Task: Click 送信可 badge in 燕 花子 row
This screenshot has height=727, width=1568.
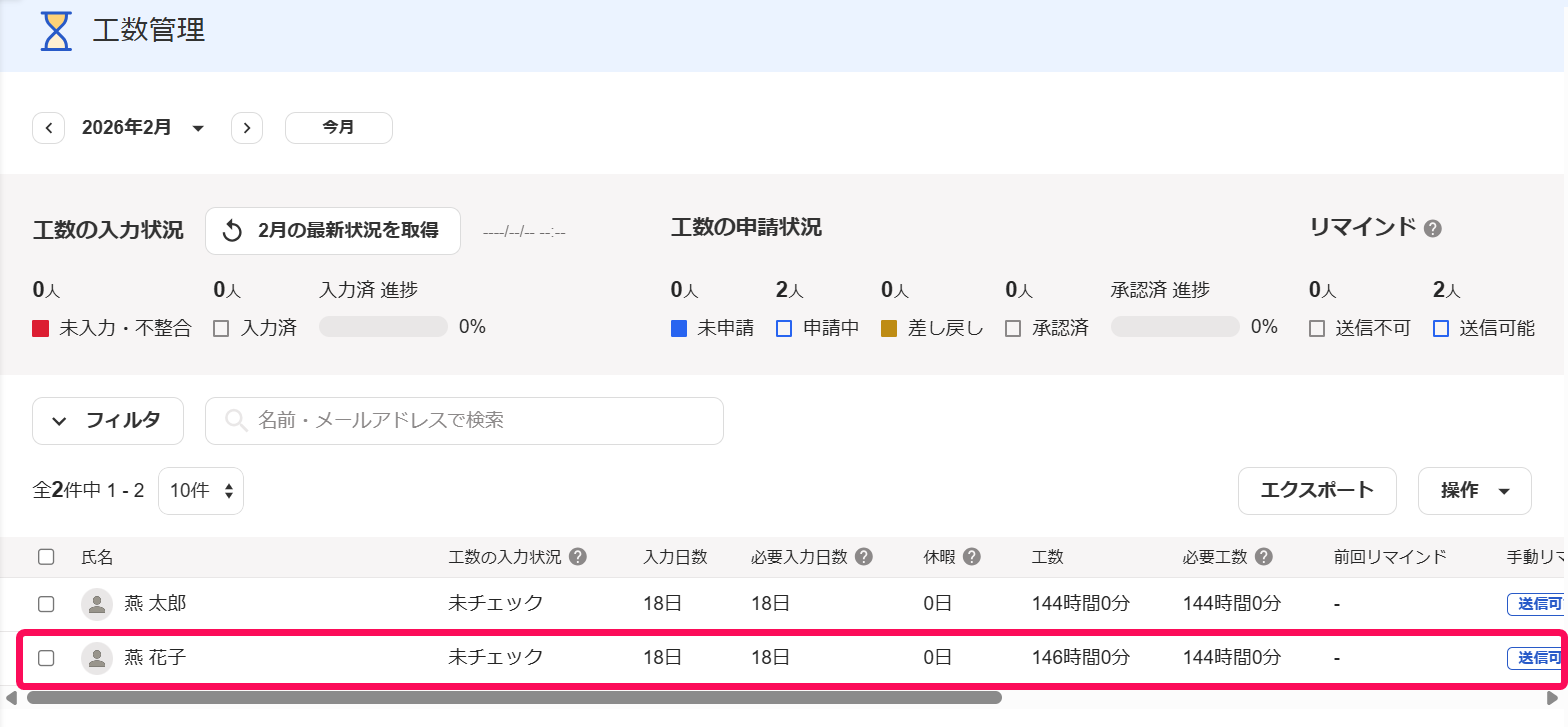Action: click(1535, 658)
